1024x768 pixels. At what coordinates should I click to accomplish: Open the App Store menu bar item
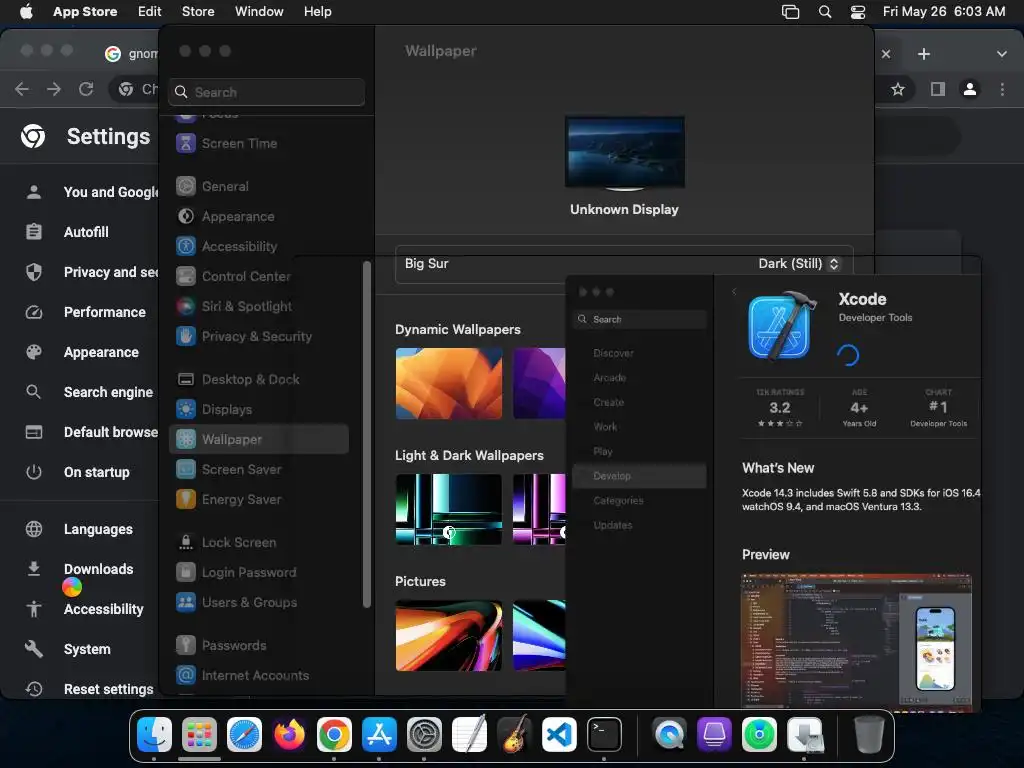(x=85, y=12)
